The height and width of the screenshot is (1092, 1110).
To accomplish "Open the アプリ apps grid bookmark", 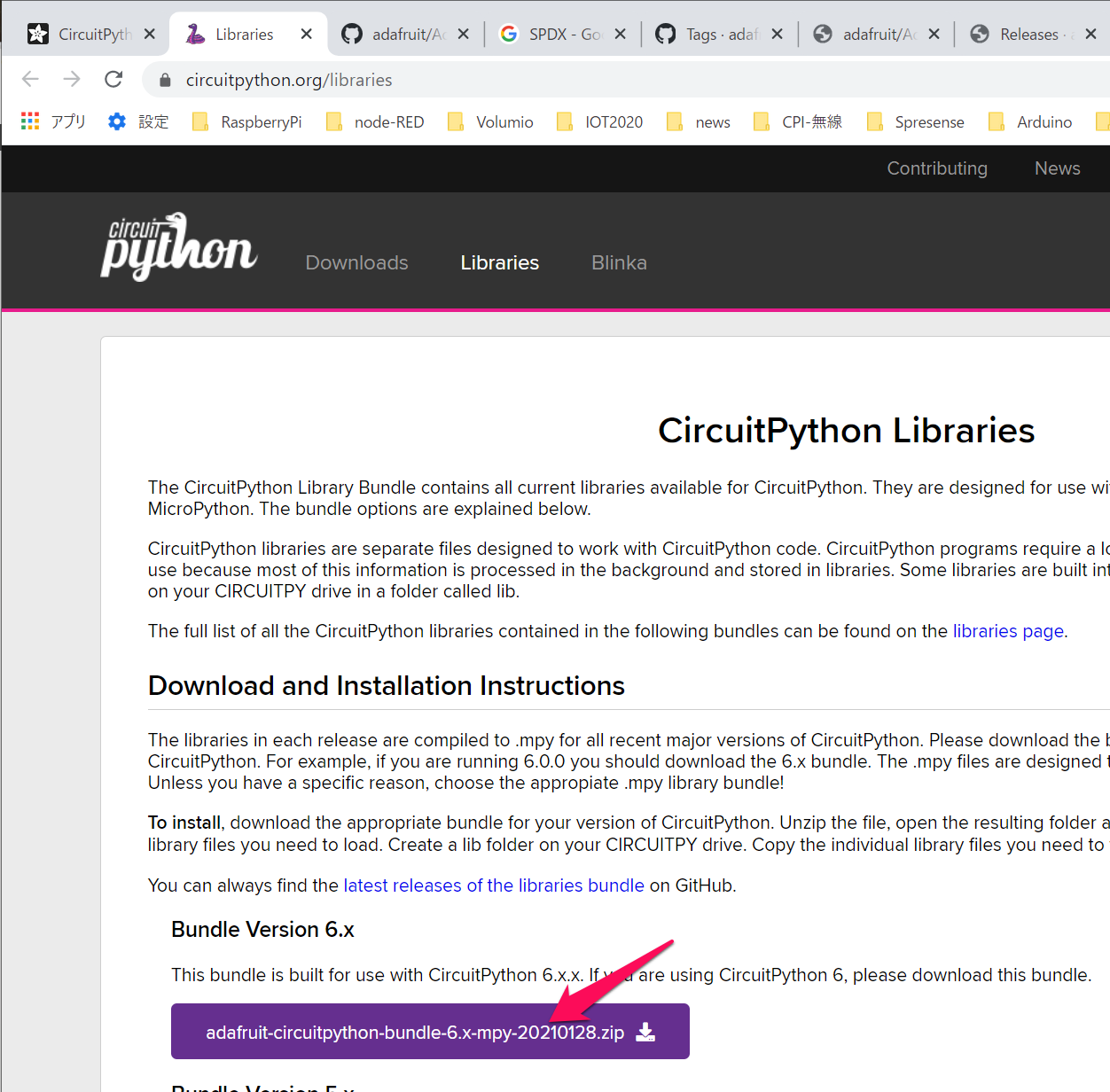I will pyautogui.click(x=29, y=121).
